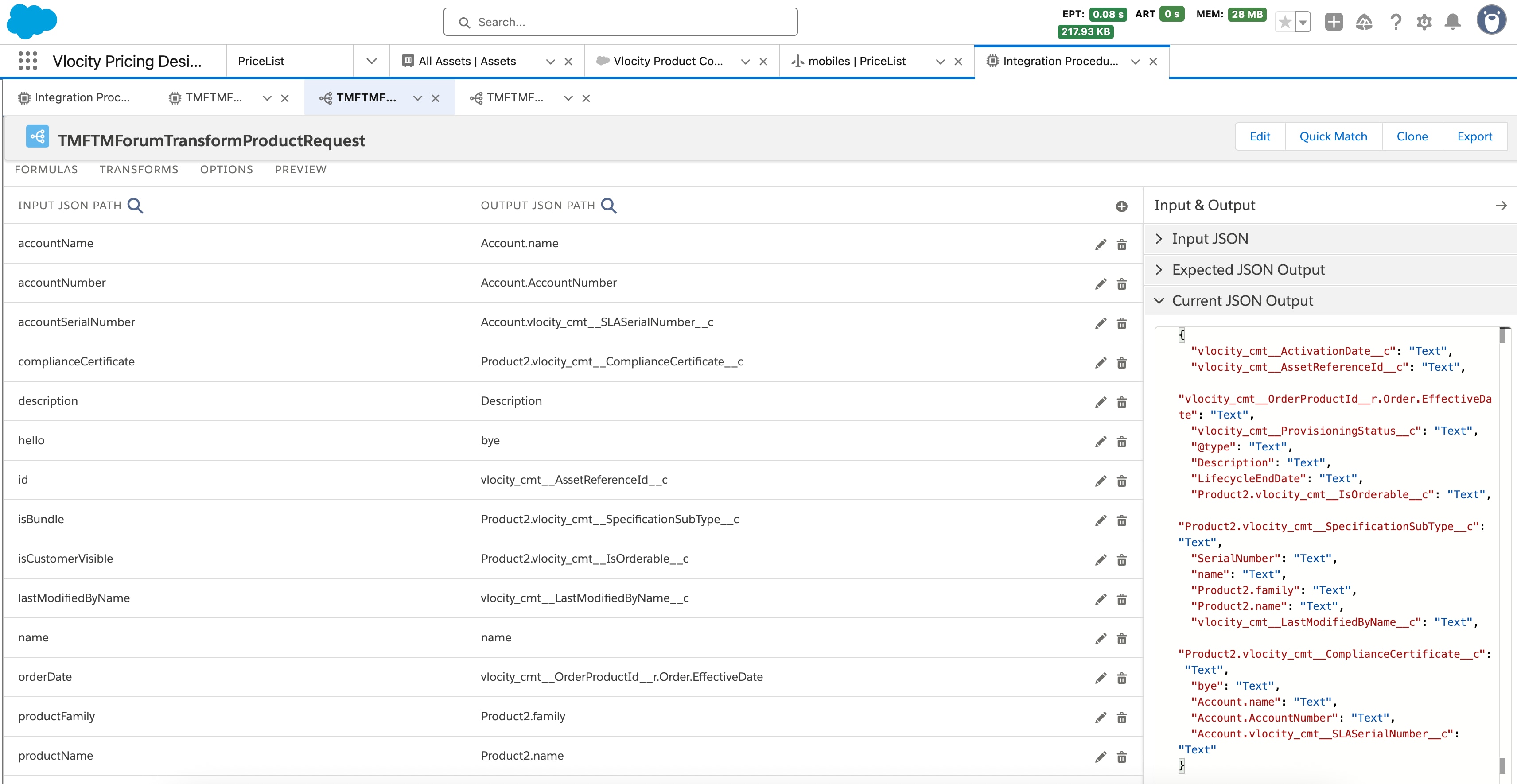
Task: Open the Setup gear menu
Action: click(1424, 22)
